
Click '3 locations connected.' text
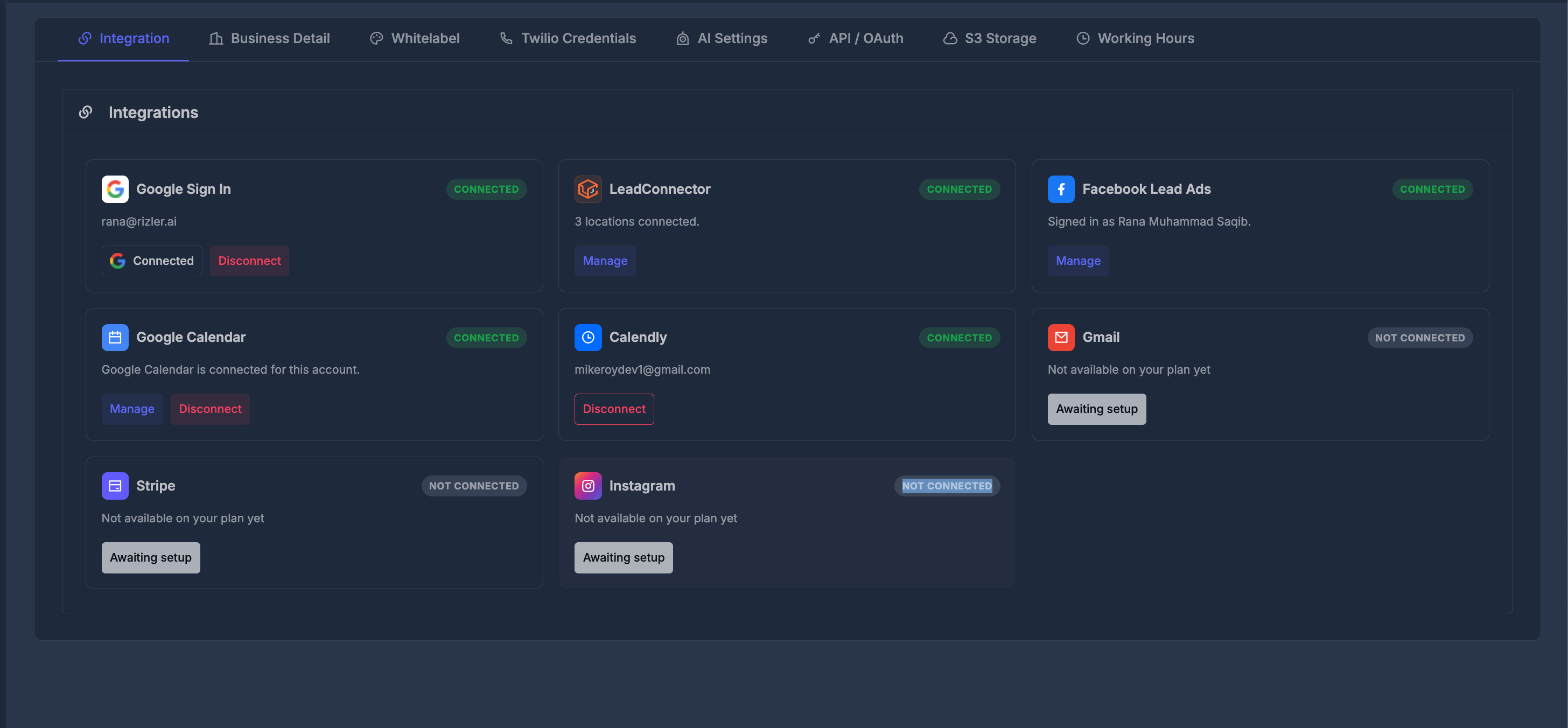[636, 221]
